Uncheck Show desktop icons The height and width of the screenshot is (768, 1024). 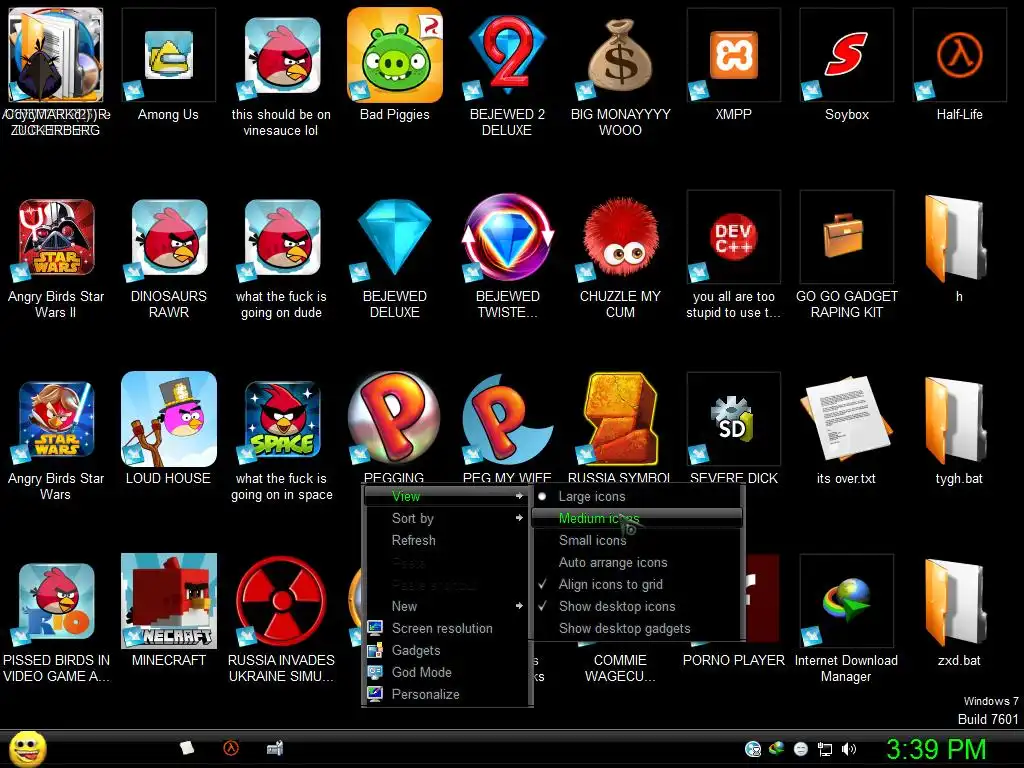click(637, 607)
